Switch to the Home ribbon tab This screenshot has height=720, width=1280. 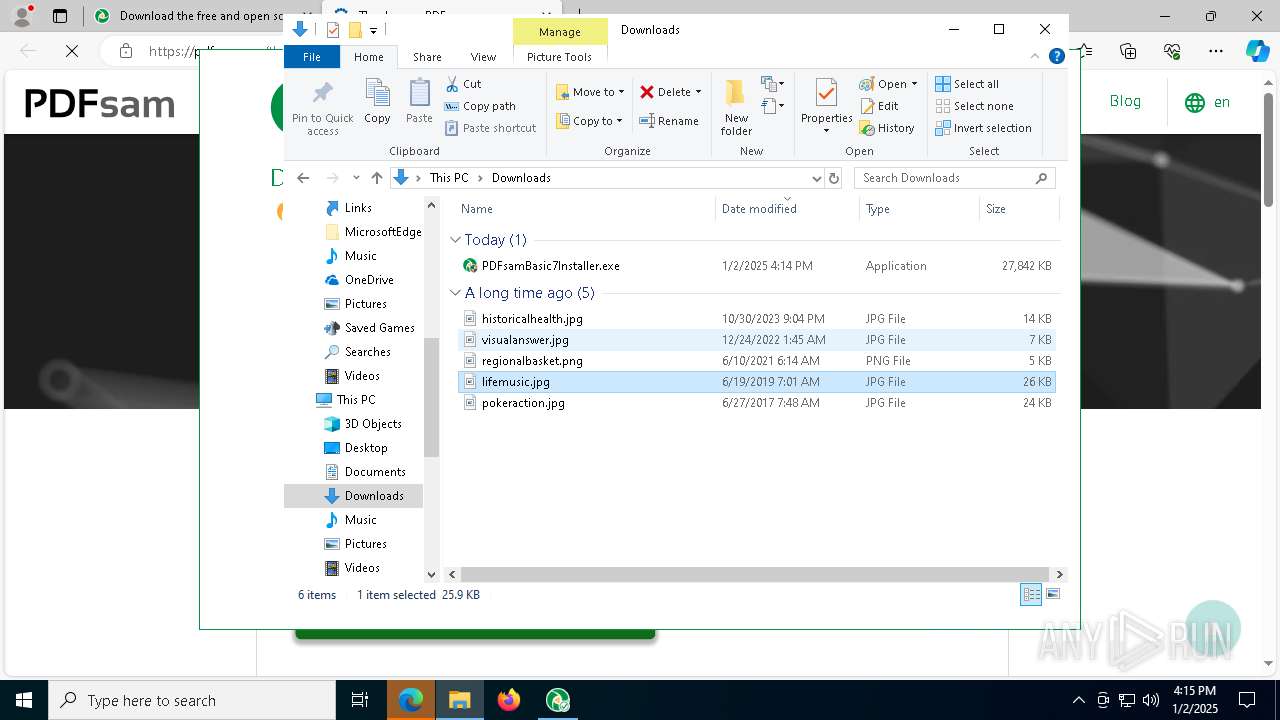click(x=368, y=57)
